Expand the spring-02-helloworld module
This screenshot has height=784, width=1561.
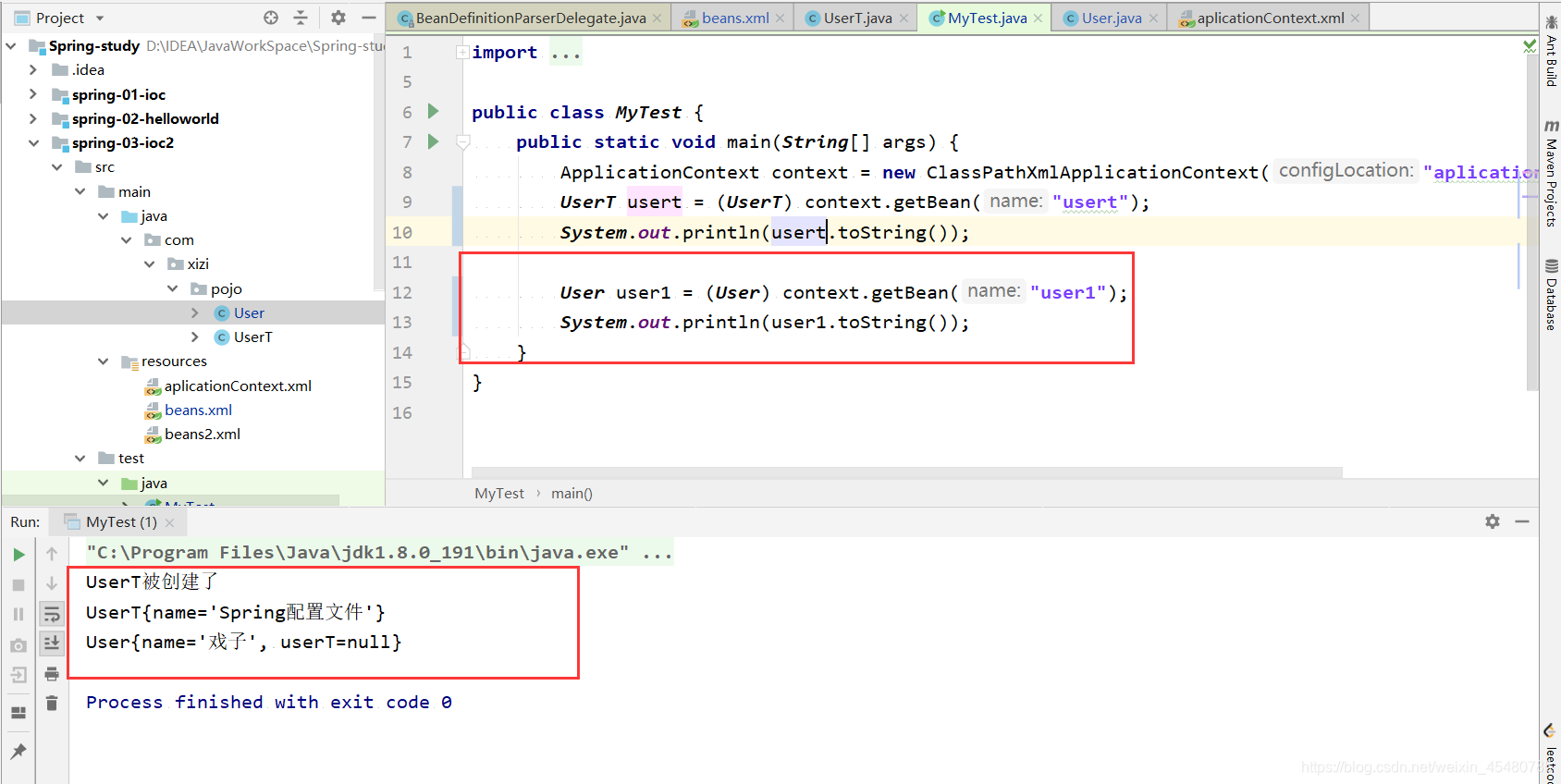(33, 118)
